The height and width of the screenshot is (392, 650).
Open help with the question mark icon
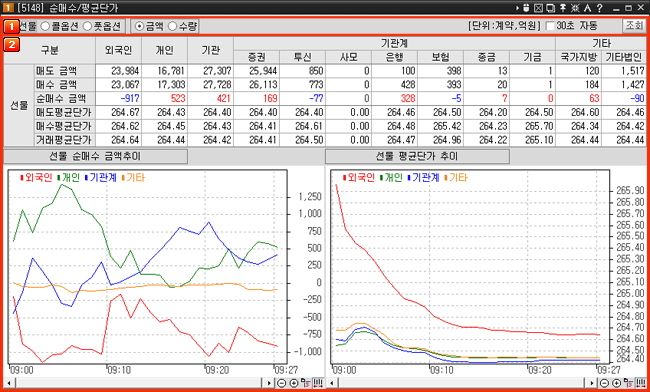(599, 7)
